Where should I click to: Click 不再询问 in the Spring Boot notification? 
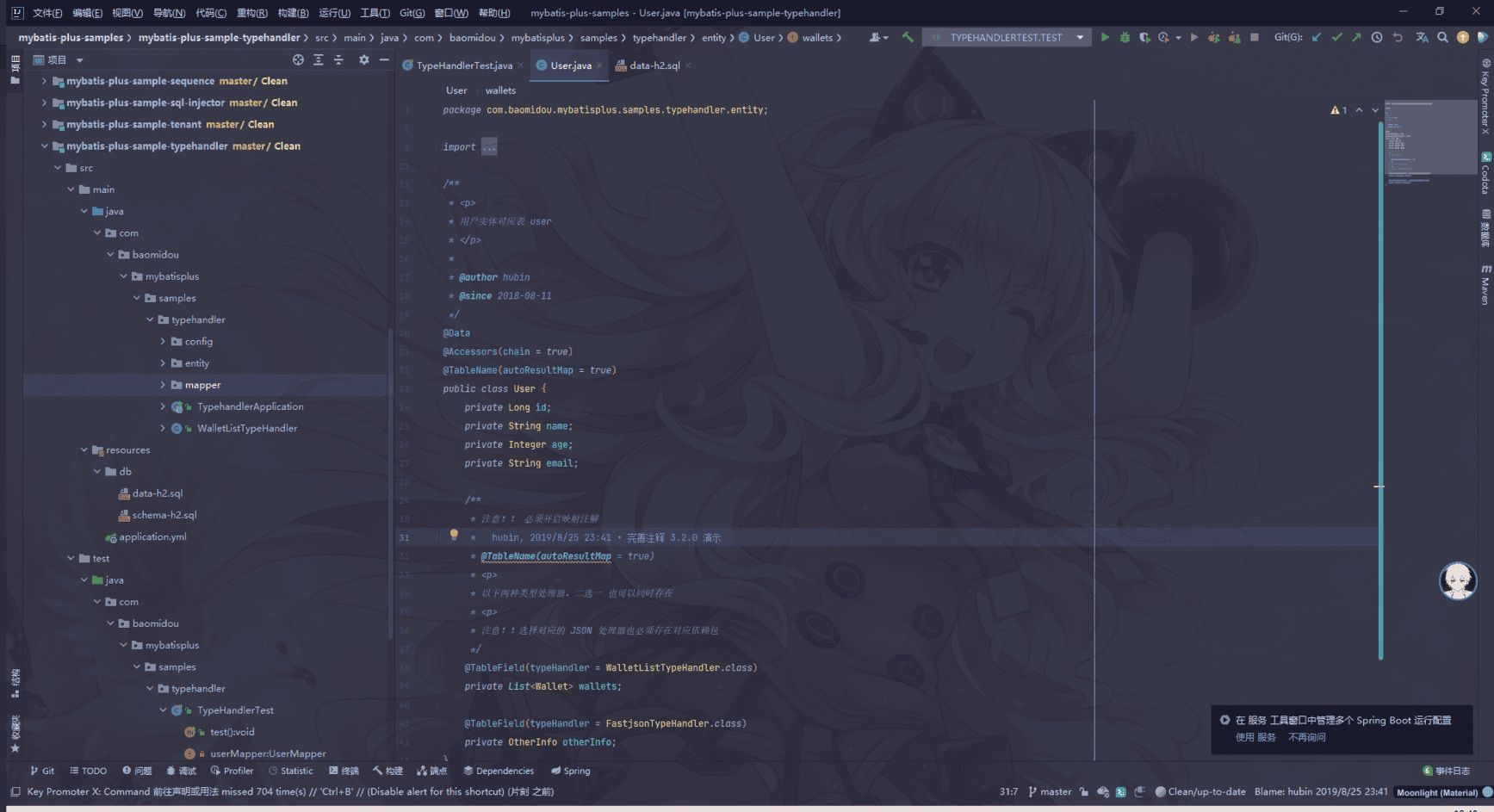(1308, 737)
